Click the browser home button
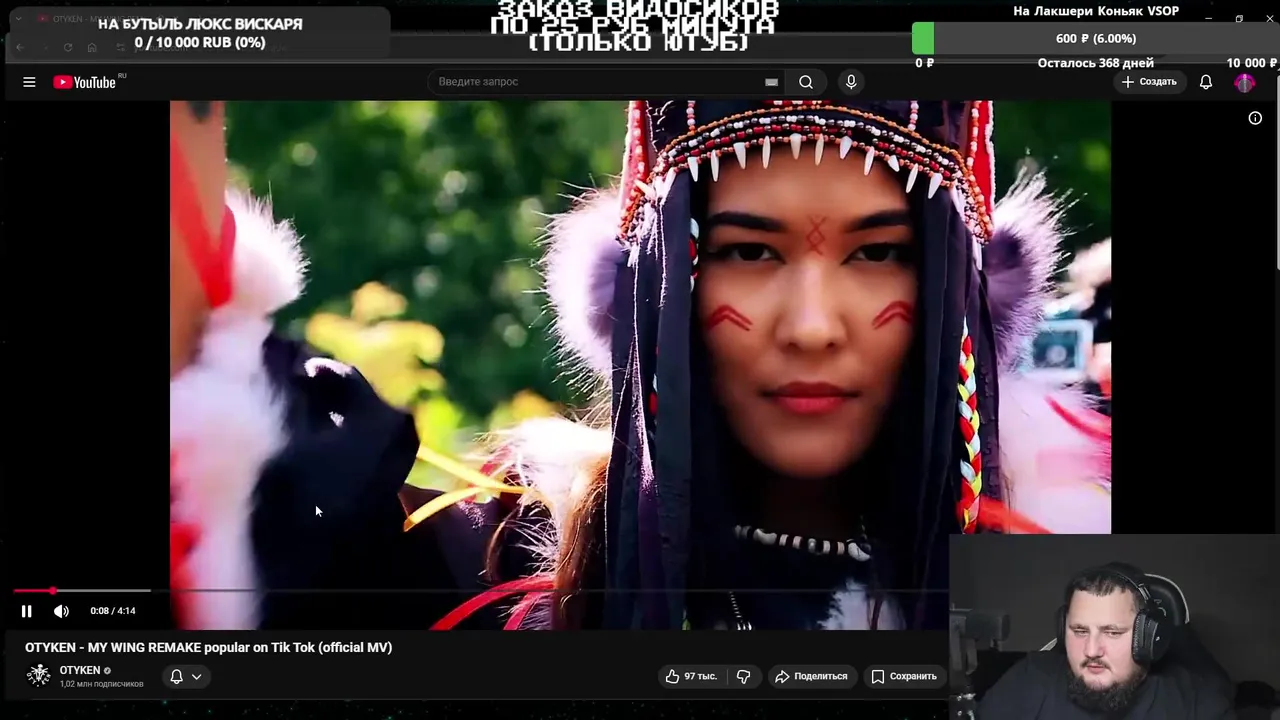 click(92, 47)
